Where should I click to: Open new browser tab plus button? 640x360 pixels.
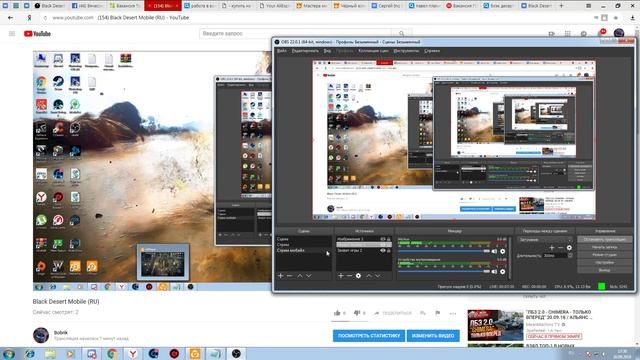point(561,6)
